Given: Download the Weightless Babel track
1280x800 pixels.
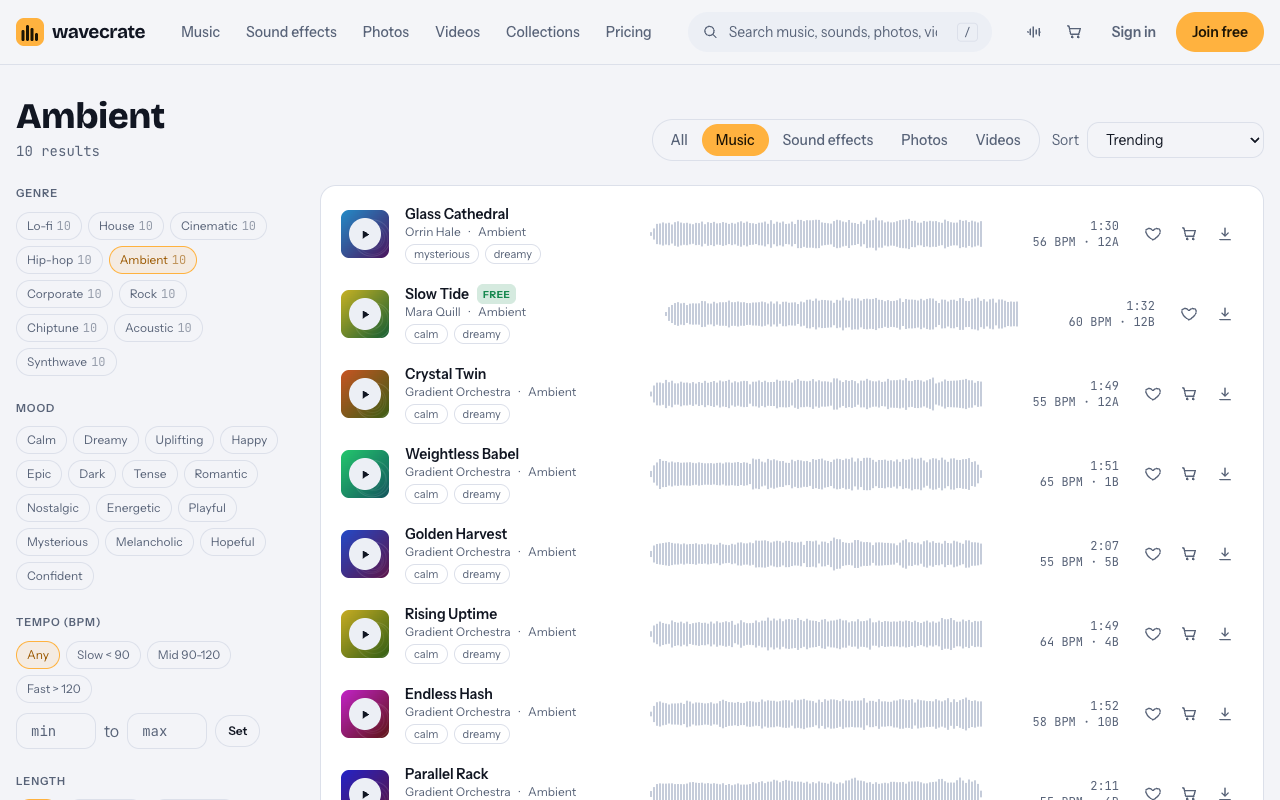Looking at the screenshot, I should (1225, 474).
